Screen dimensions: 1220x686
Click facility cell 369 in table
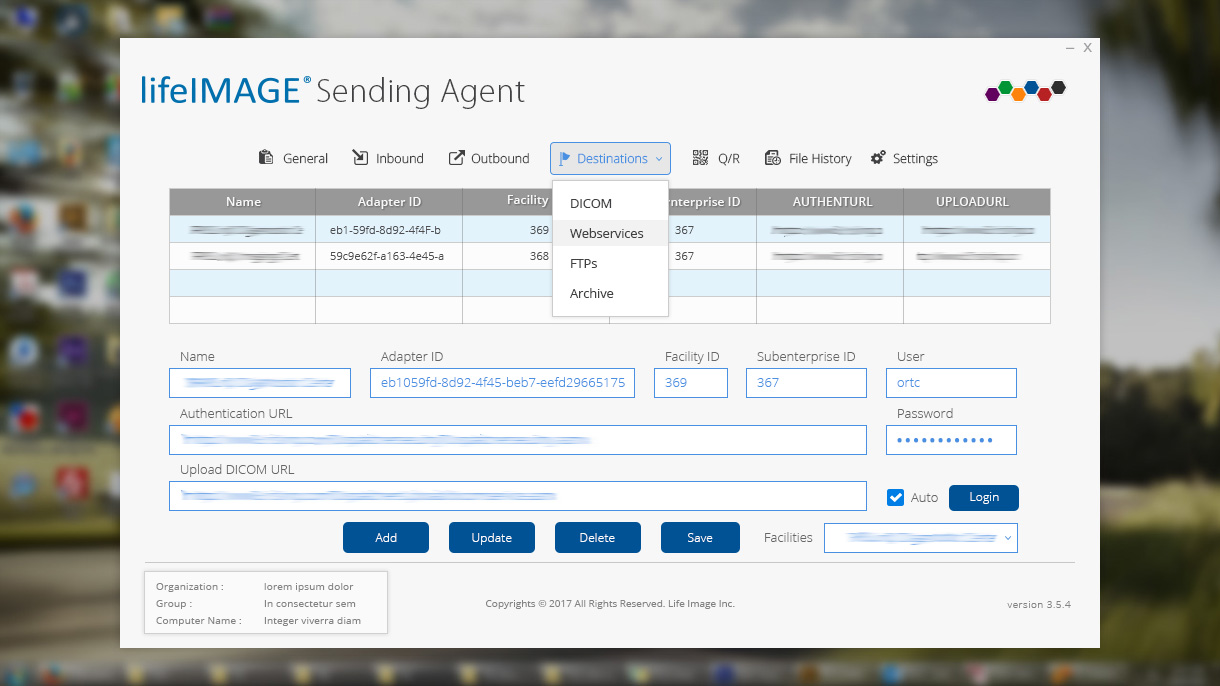click(x=539, y=230)
